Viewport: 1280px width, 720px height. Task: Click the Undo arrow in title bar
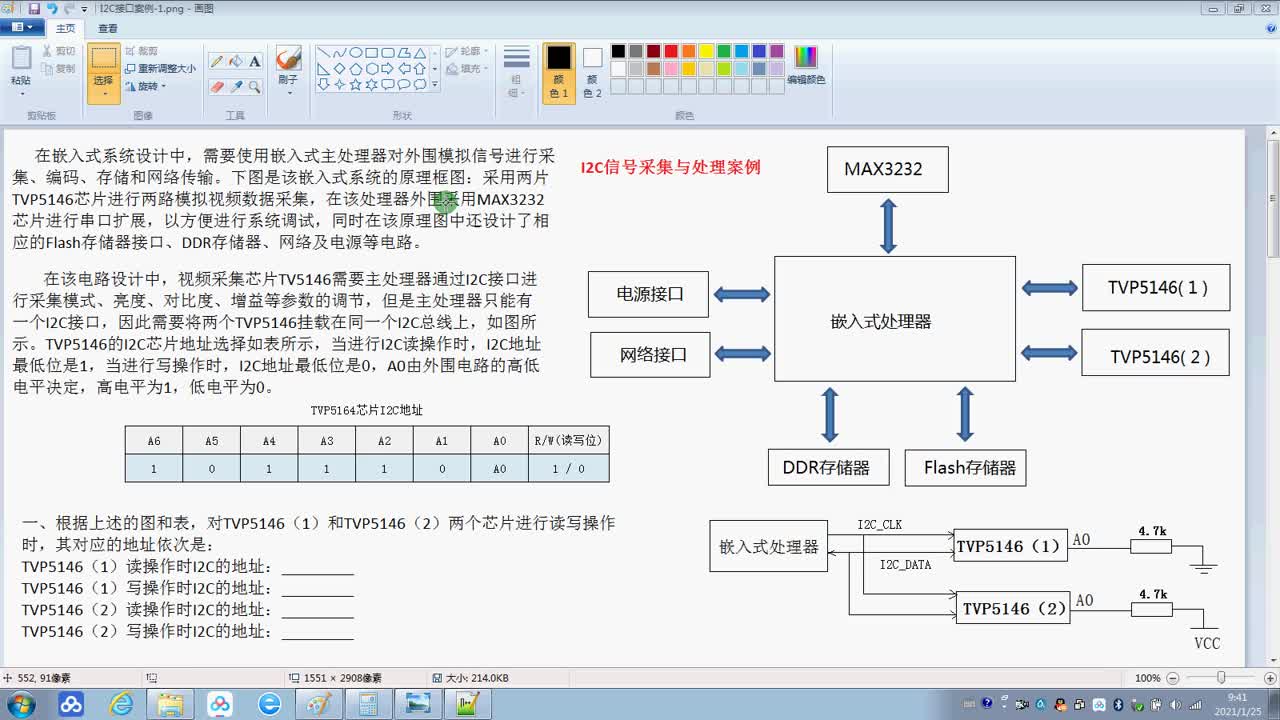[52, 8]
